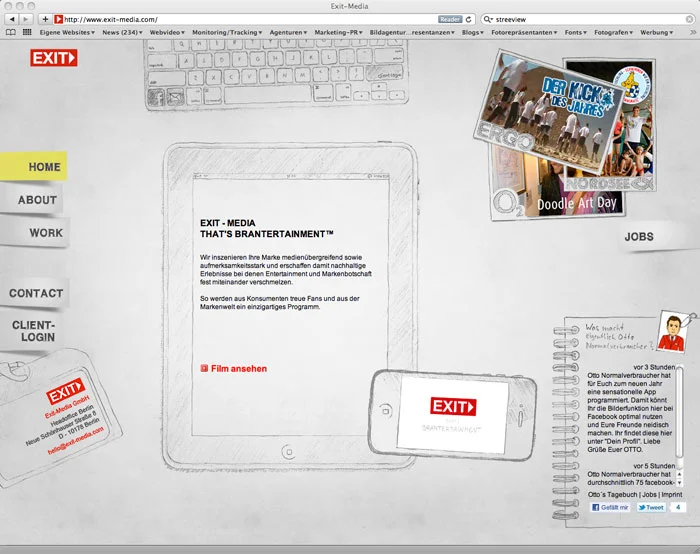Click the notepad feed scrollbar down arrow
This screenshot has width=700, height=554.
coord(679,482)
